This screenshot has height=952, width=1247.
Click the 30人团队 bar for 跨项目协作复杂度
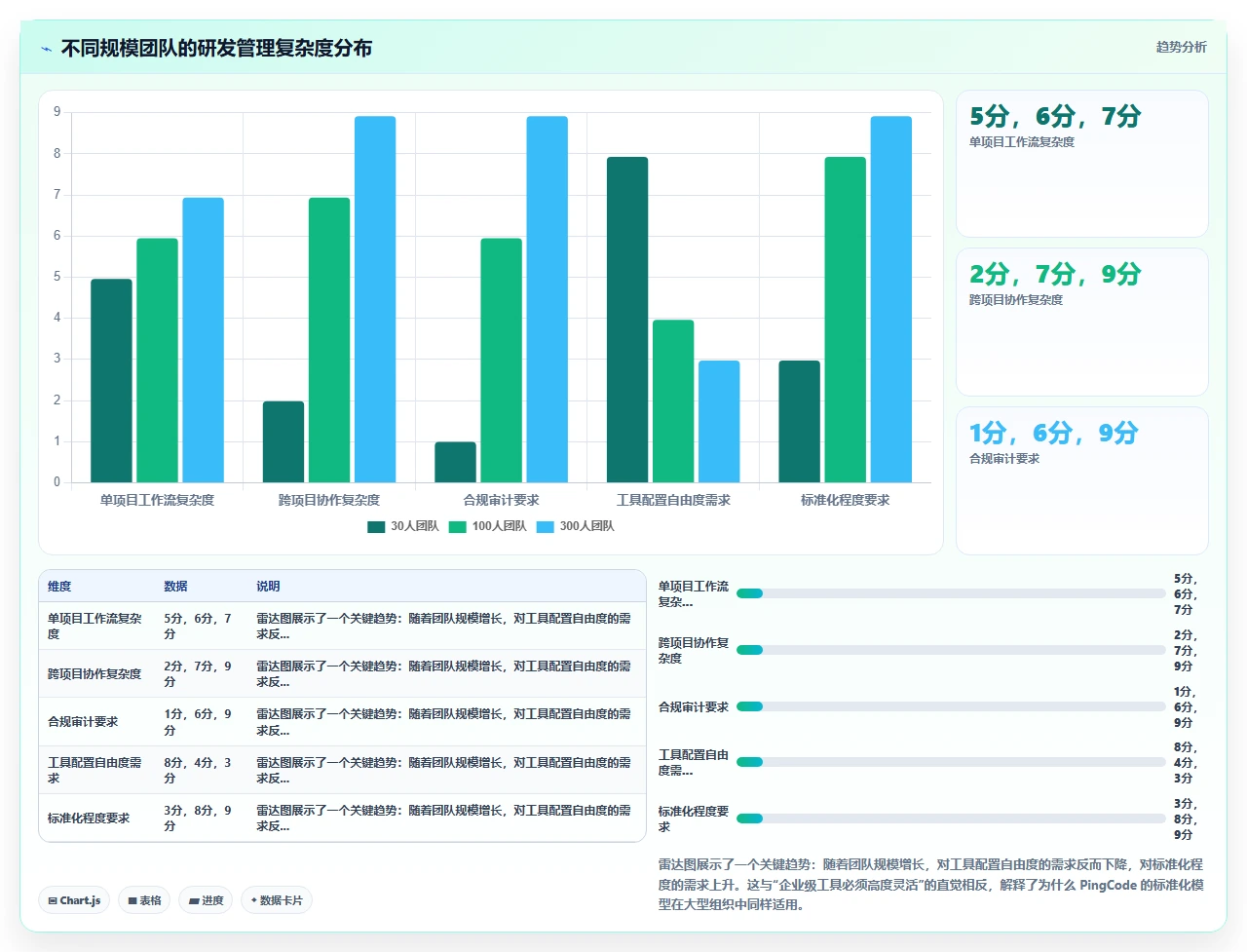tap(283, 442)
